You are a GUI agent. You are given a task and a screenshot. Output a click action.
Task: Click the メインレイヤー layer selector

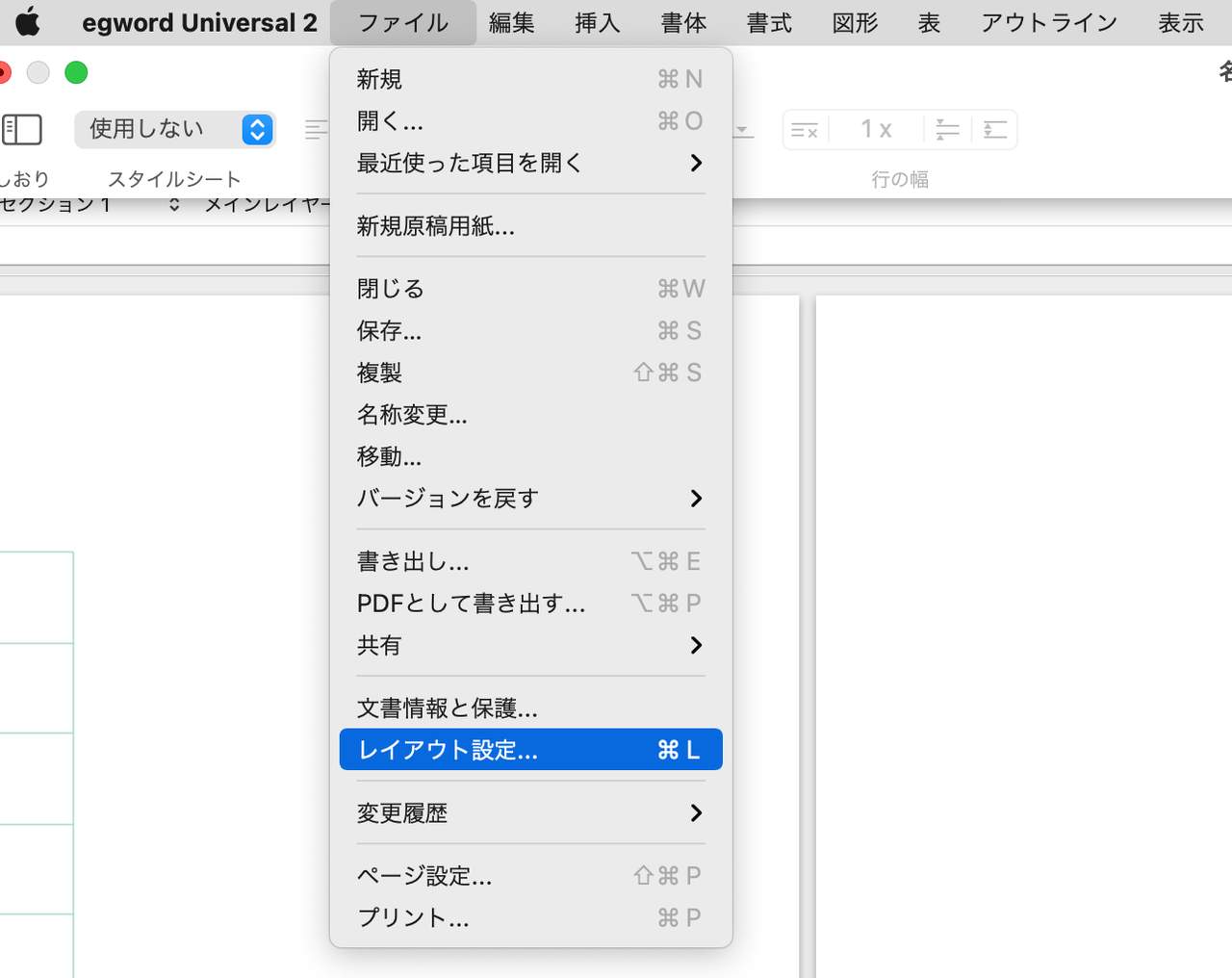click(267, 204)
